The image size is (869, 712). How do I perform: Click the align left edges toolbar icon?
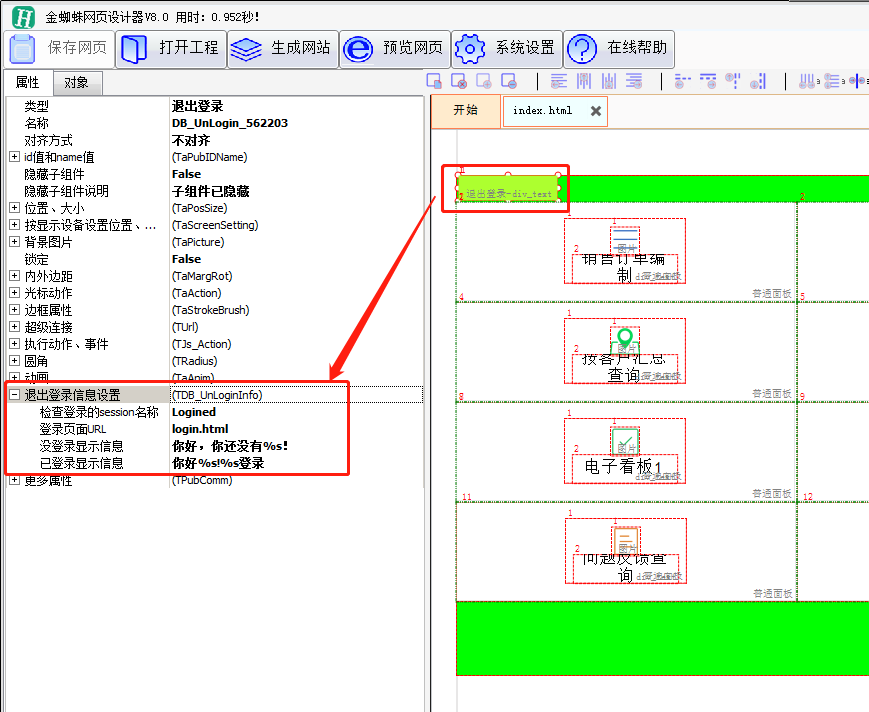coord(559,81)
